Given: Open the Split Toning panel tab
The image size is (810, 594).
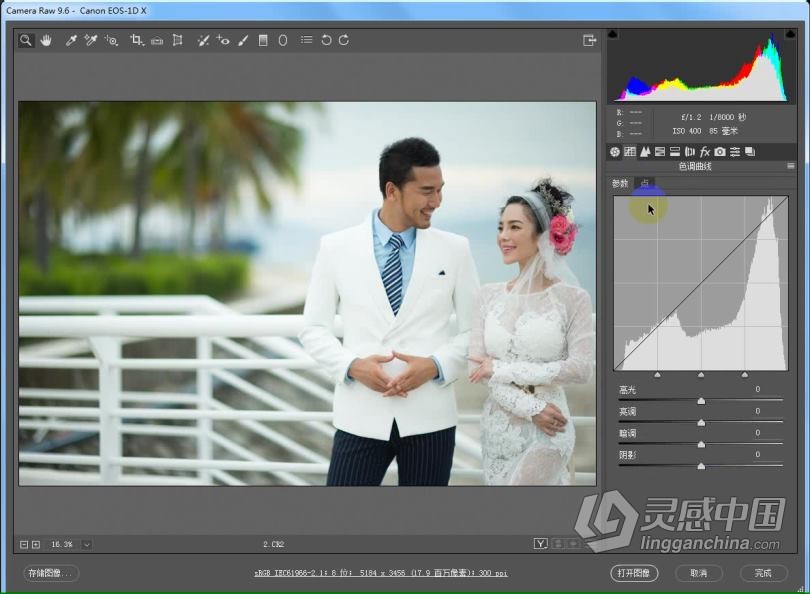Looking at the screenshot, I should (x=675, y=152).
